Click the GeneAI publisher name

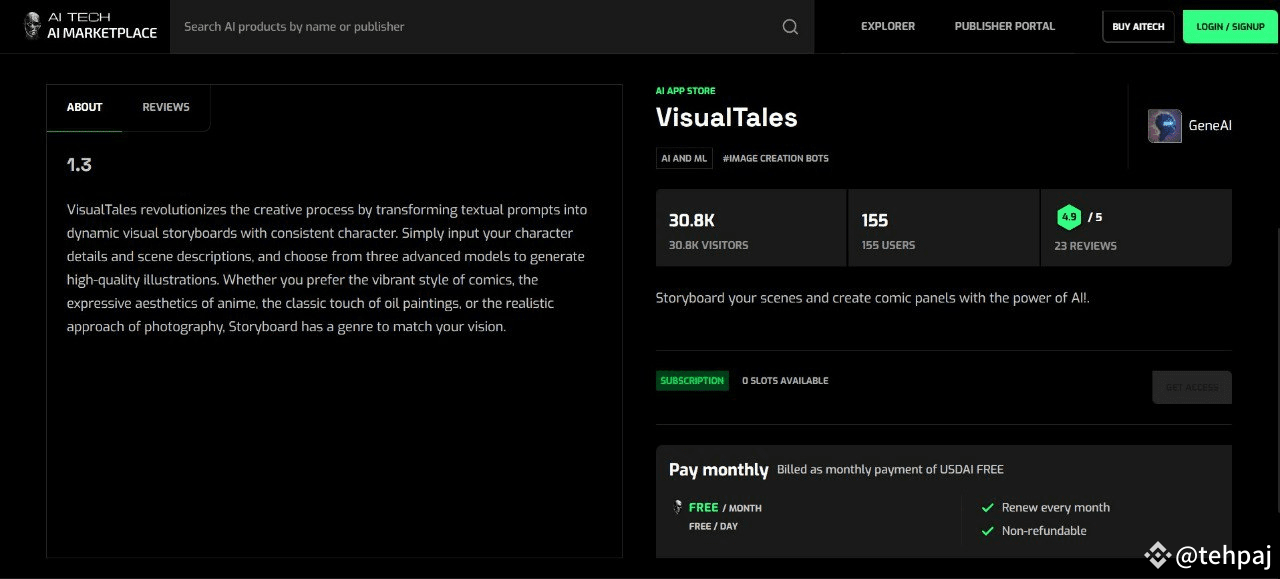coord(1209,126)
